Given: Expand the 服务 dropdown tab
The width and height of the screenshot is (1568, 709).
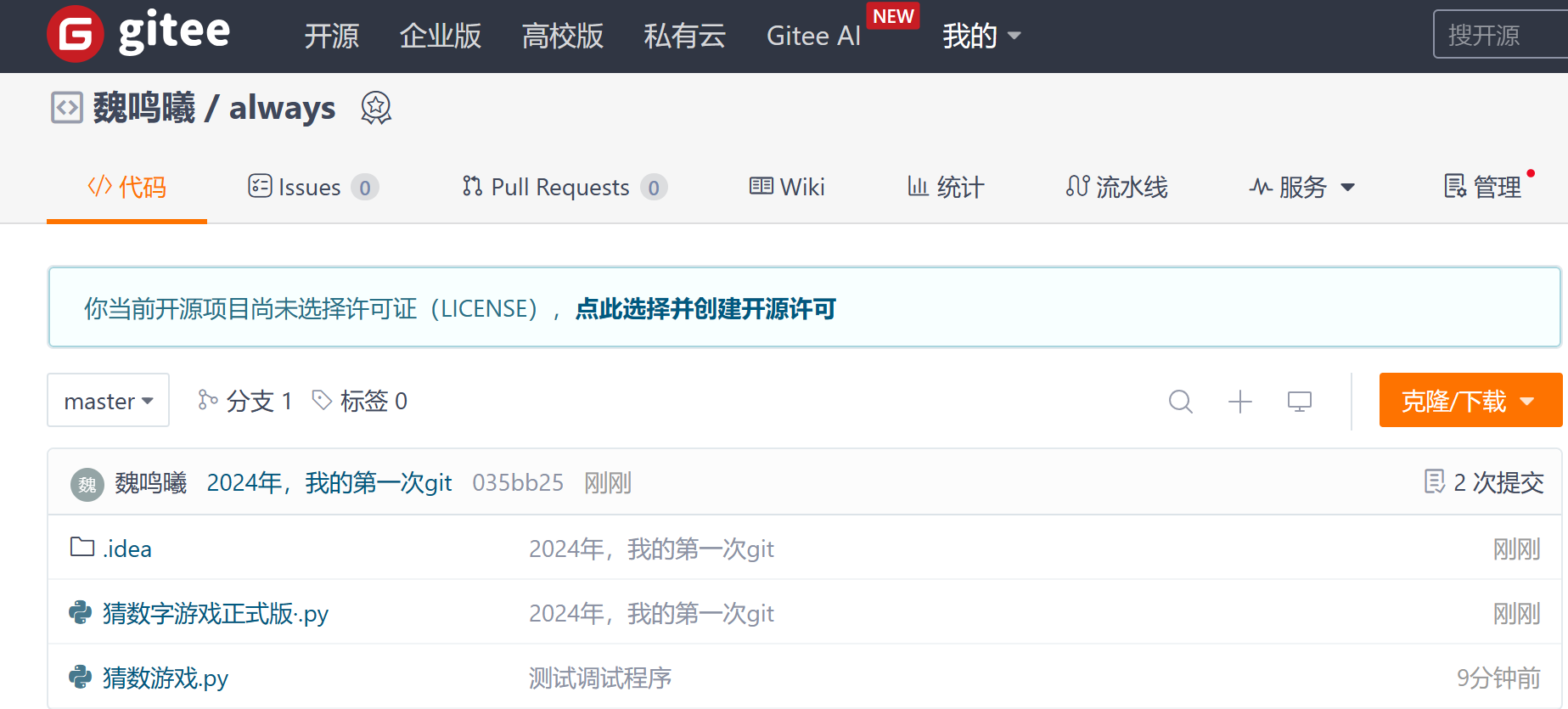Looking at the screenshot, I should 1302,187.
